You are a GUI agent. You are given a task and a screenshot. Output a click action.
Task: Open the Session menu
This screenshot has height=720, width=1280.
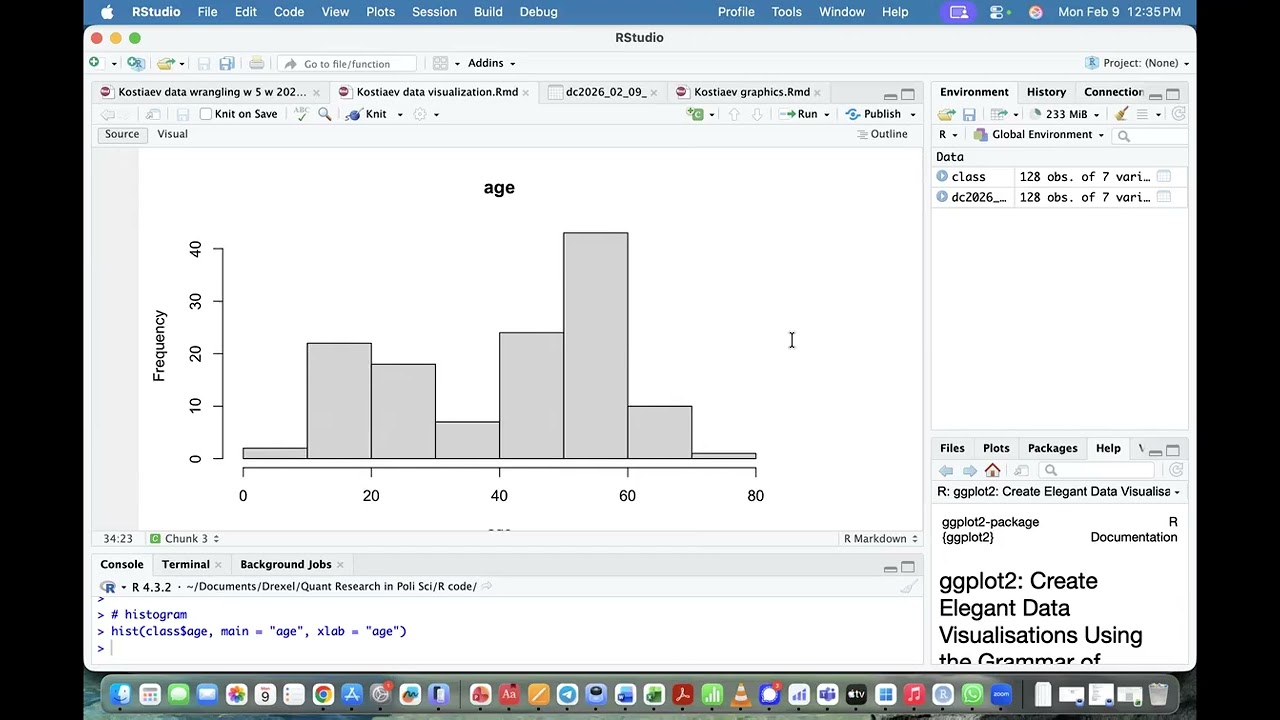(434, 12)
